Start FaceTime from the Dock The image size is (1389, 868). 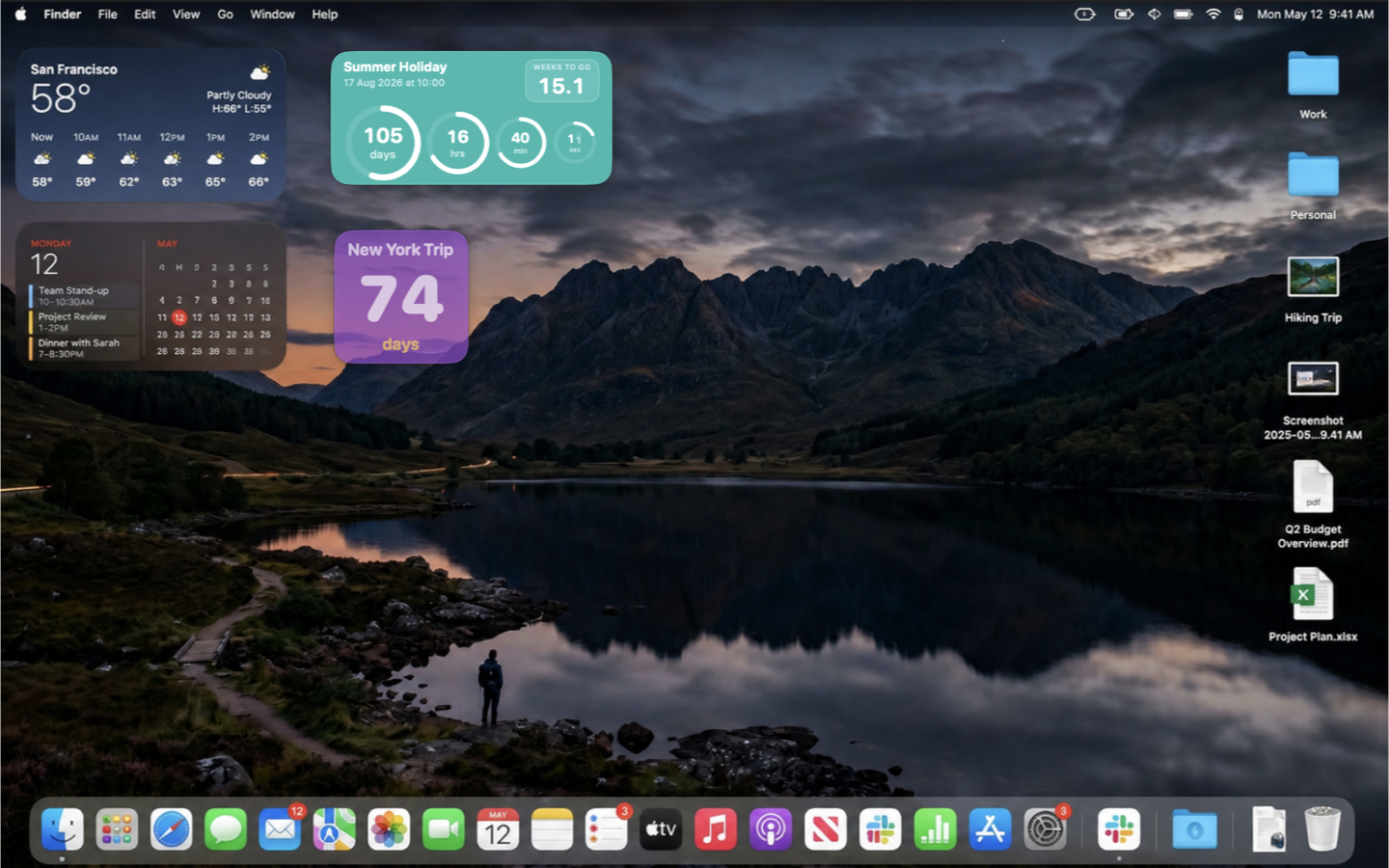click(x=444, y=828)
